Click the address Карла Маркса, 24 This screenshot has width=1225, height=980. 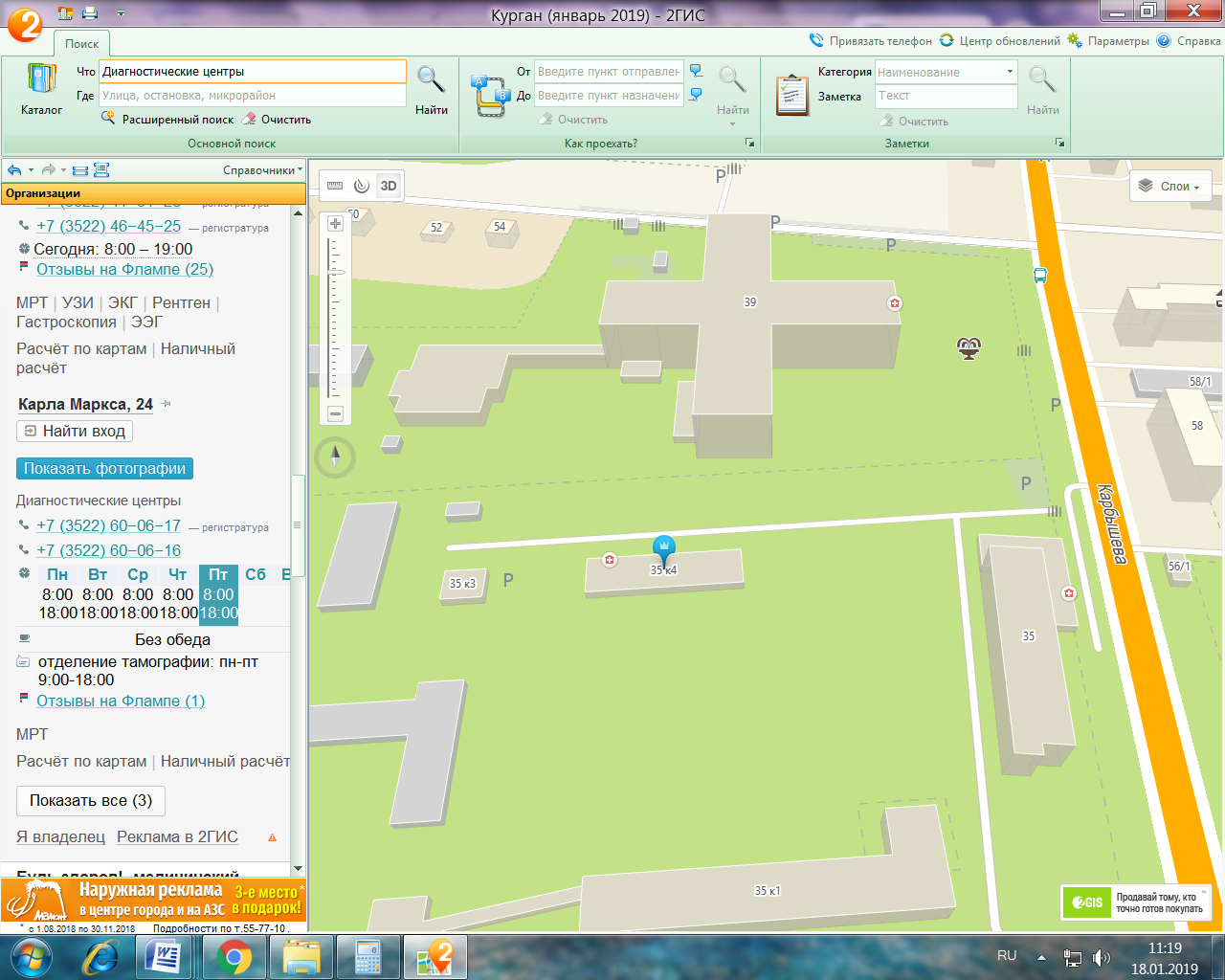point(85,405)
